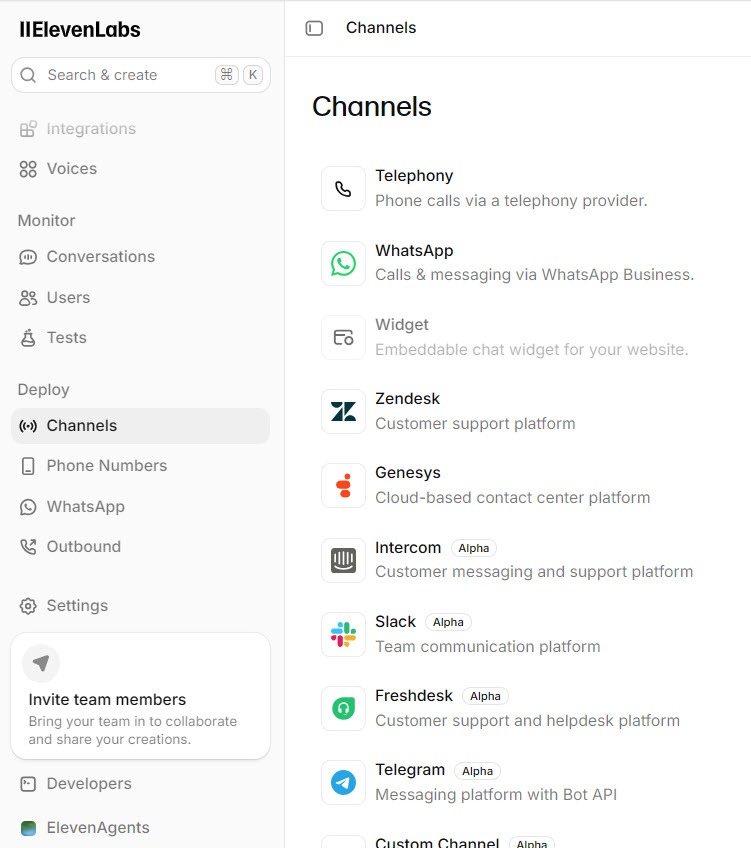Click the Alpha badge next to Intercom

474,548
